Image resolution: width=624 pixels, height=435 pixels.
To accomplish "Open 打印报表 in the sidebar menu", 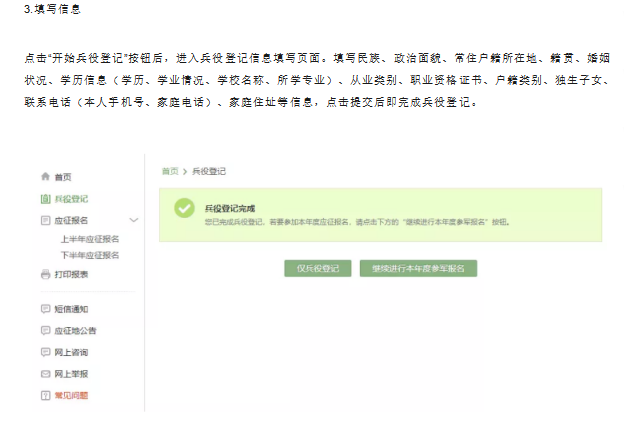I will pyautogui.click(x=71, y=274).
